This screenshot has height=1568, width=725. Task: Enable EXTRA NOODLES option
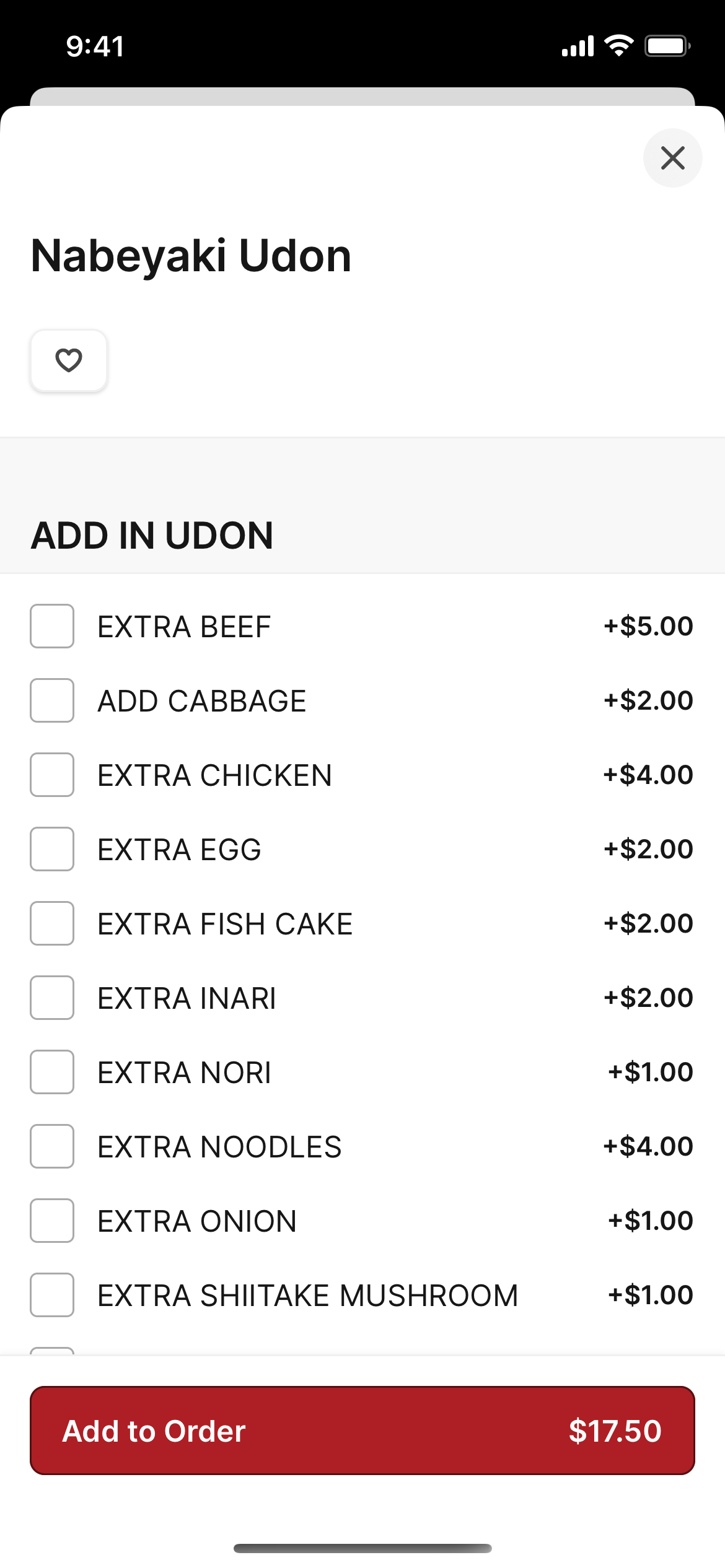52,1146
